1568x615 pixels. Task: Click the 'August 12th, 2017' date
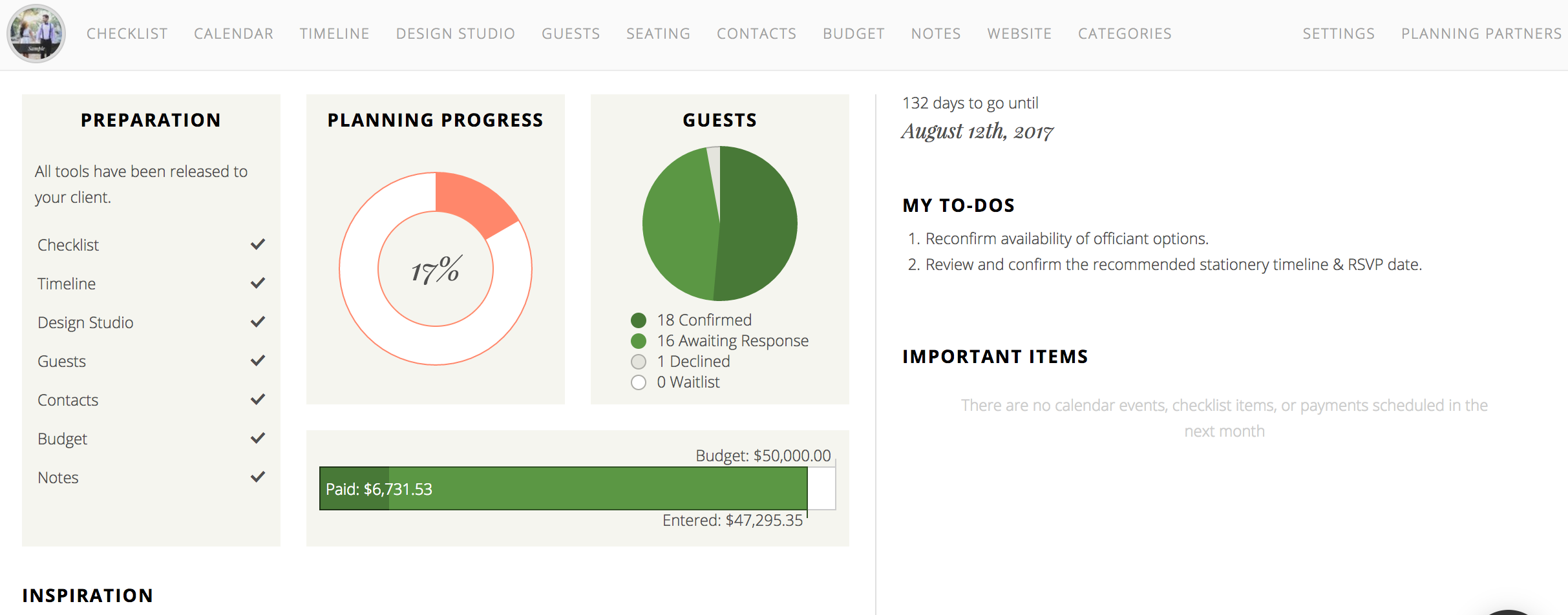pos(977,132)
